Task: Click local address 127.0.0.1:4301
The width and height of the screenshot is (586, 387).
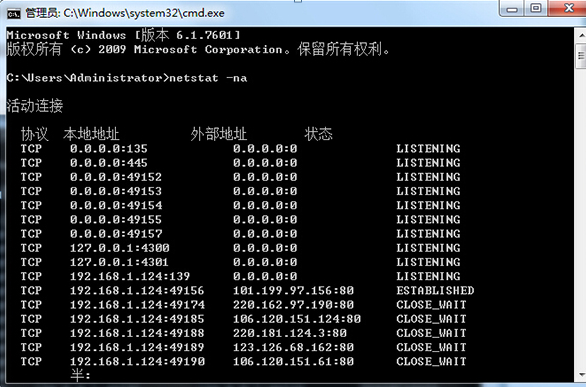Action: tap(120, 262)
